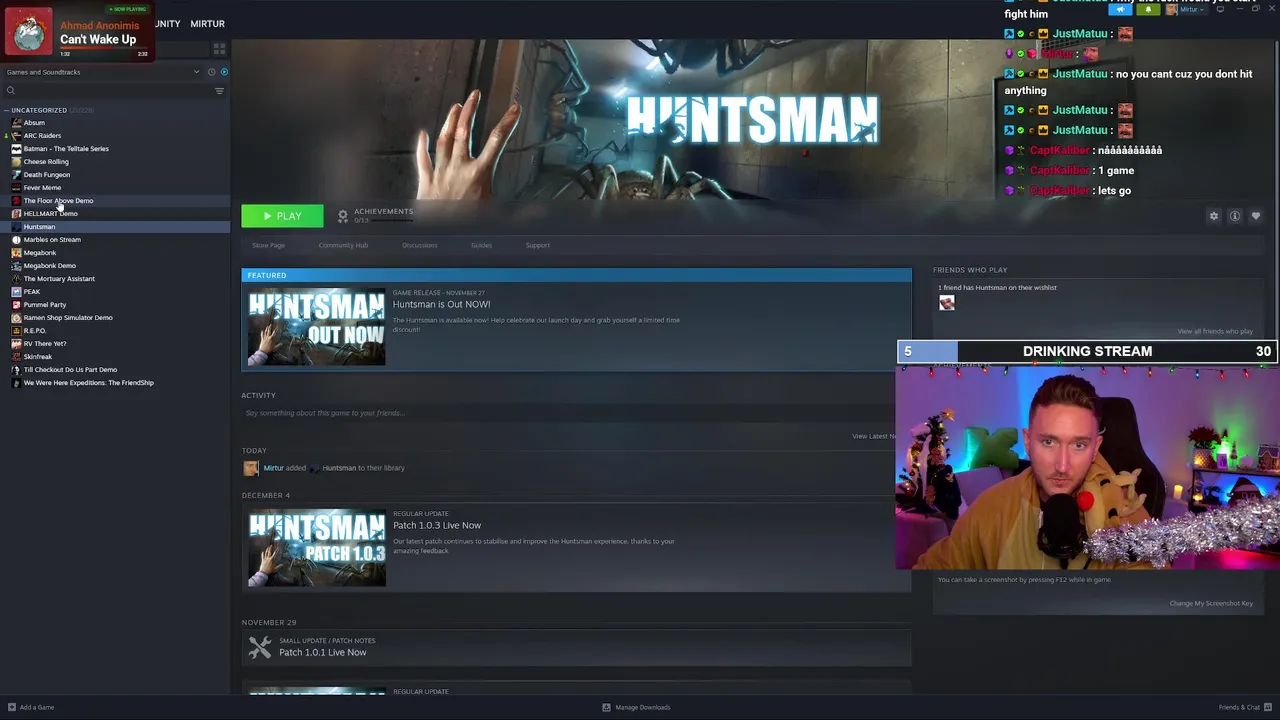Select We Were Here Expeditions: The FriendShip

88,383
